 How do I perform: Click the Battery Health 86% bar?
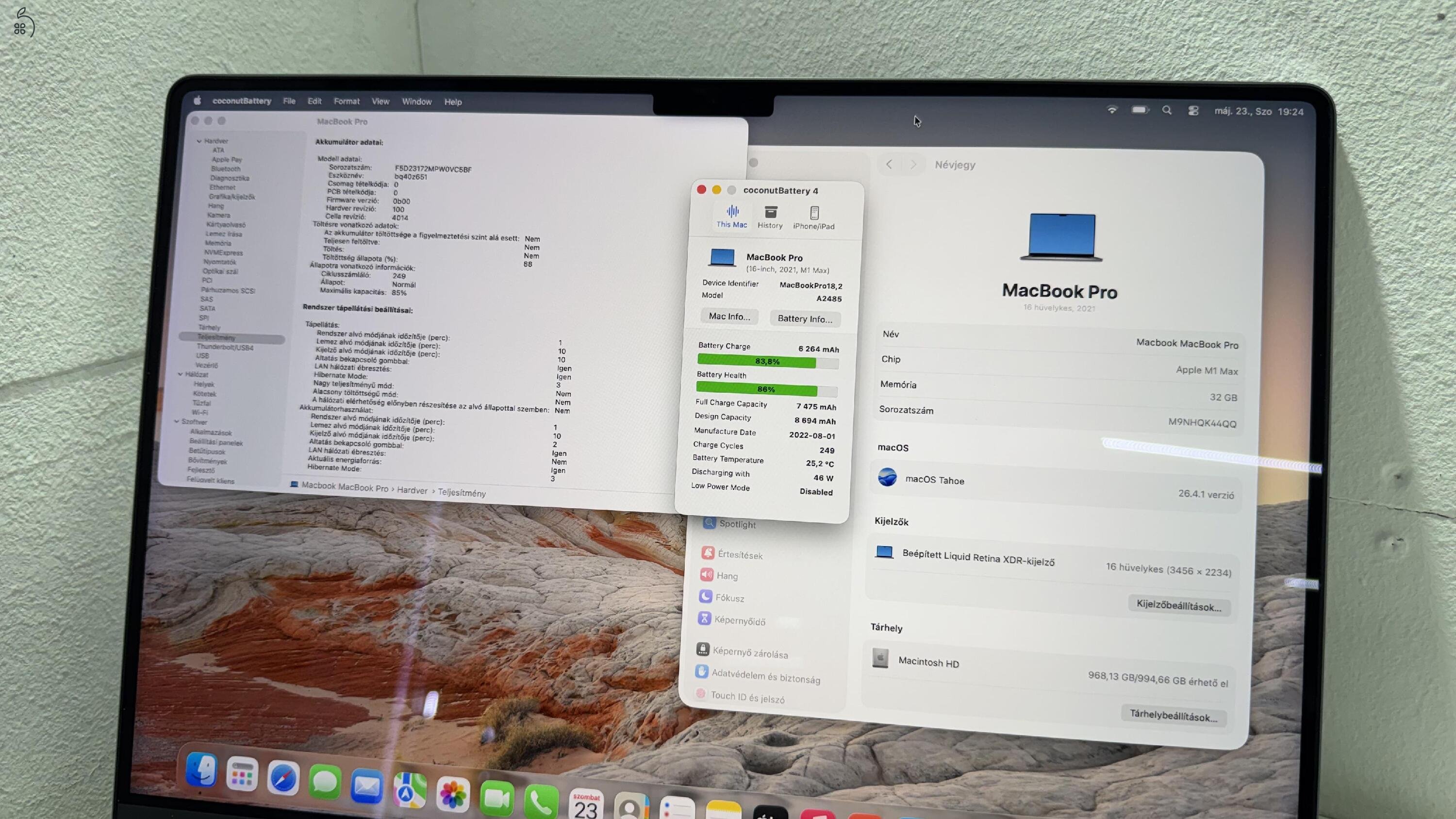tap(766, 389)
